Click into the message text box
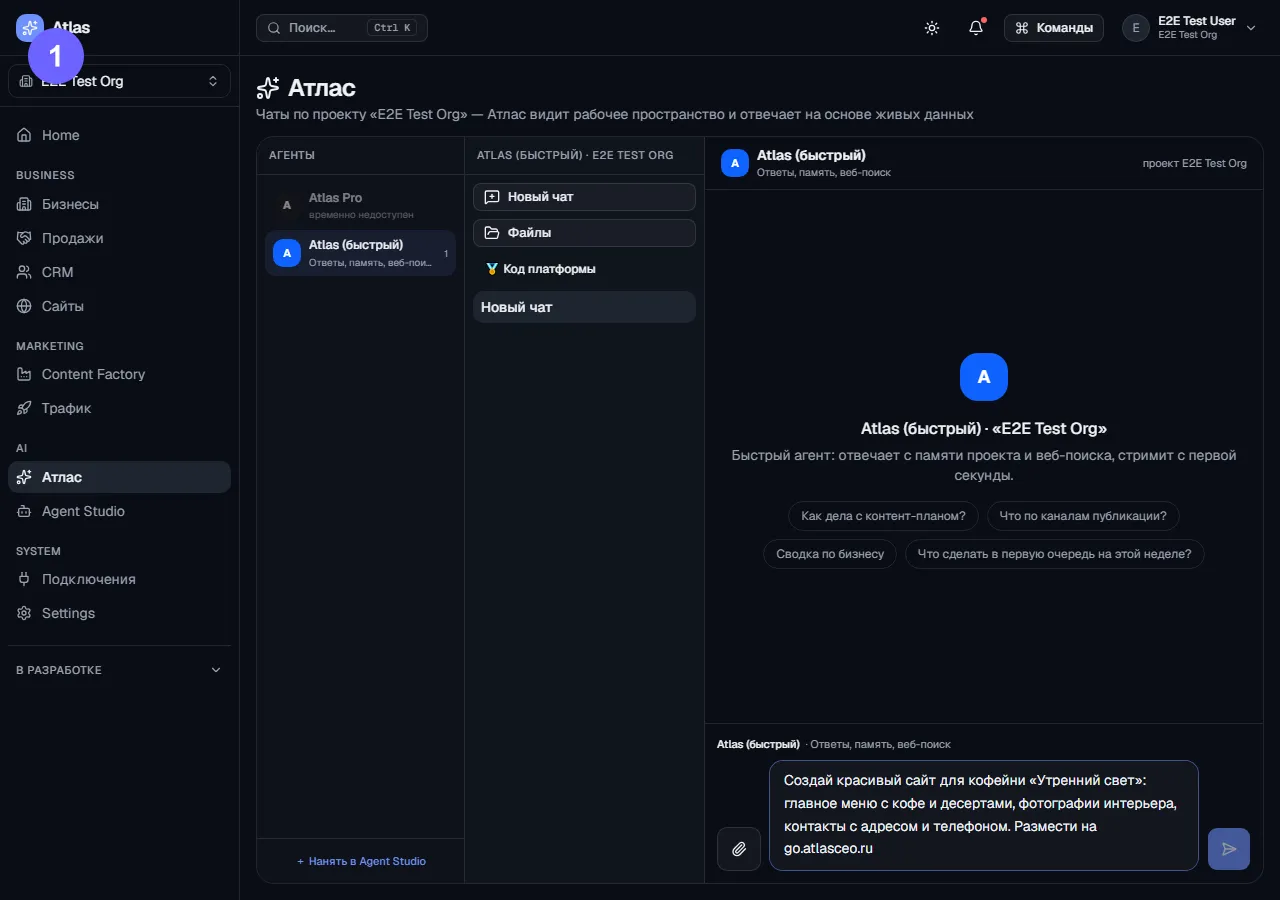This screenshot has width=1280, height=900. pos(984,816)
